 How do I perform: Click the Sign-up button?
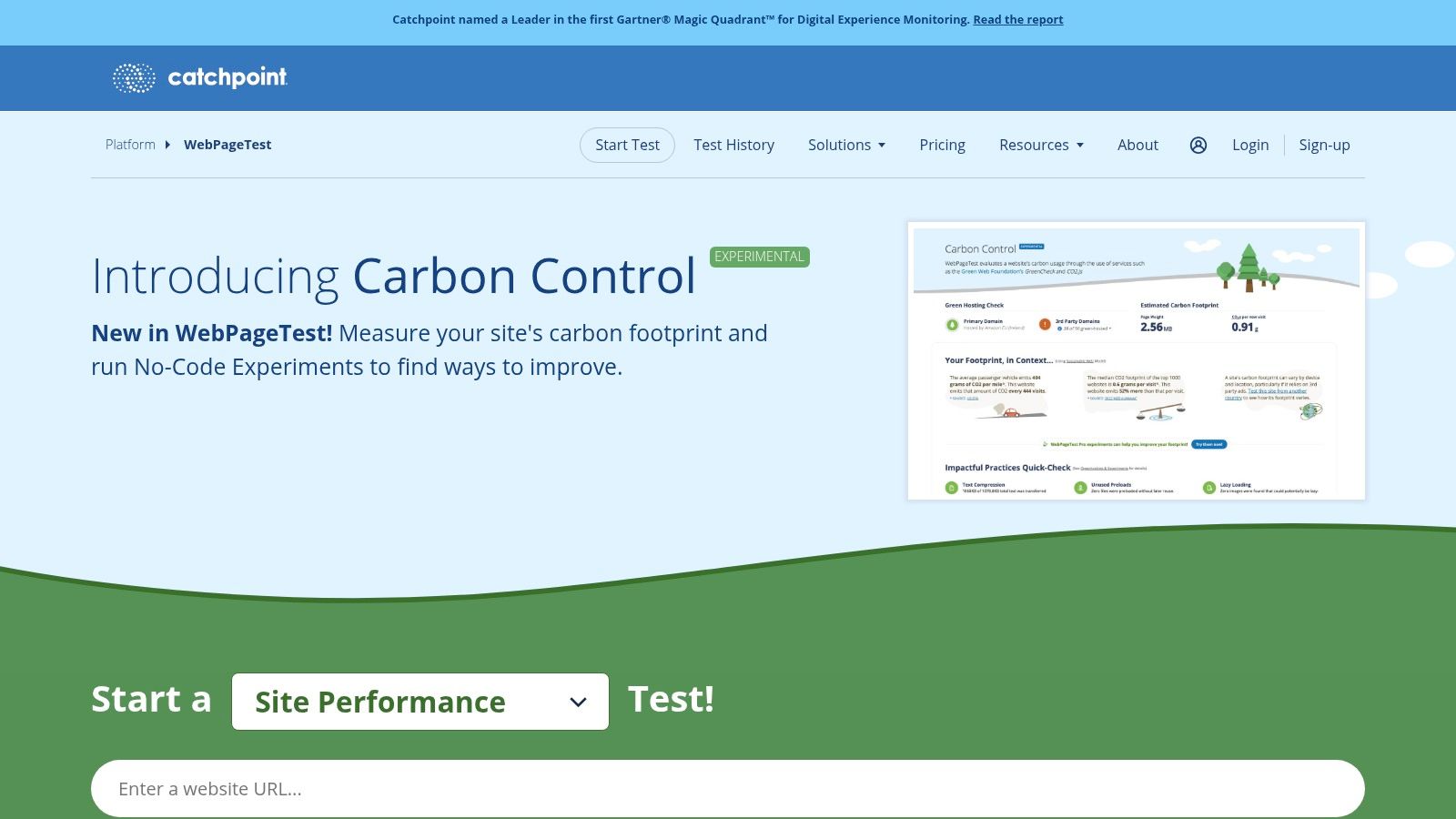point(1324,145)
